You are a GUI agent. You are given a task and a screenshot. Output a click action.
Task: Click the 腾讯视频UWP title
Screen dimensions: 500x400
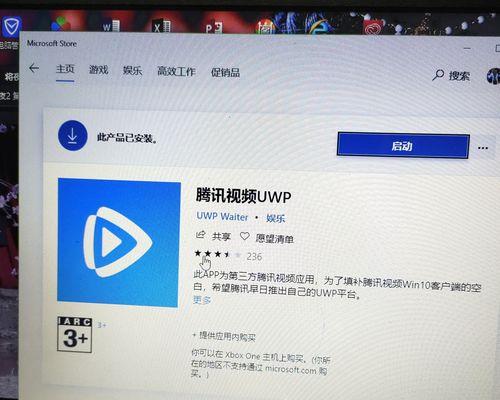pos(243,196)
